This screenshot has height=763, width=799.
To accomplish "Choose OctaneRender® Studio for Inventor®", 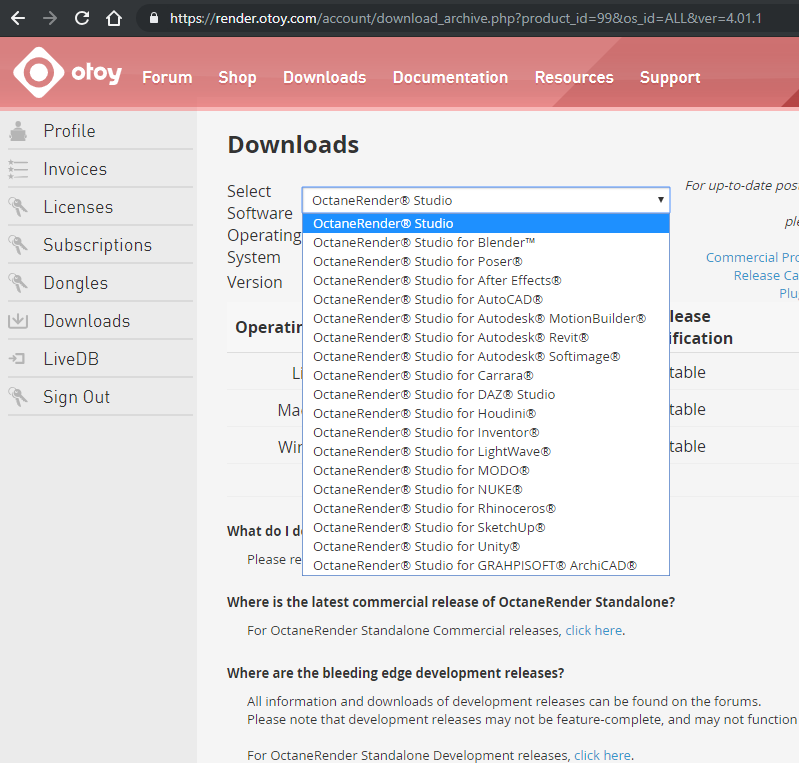I will 486,433.
